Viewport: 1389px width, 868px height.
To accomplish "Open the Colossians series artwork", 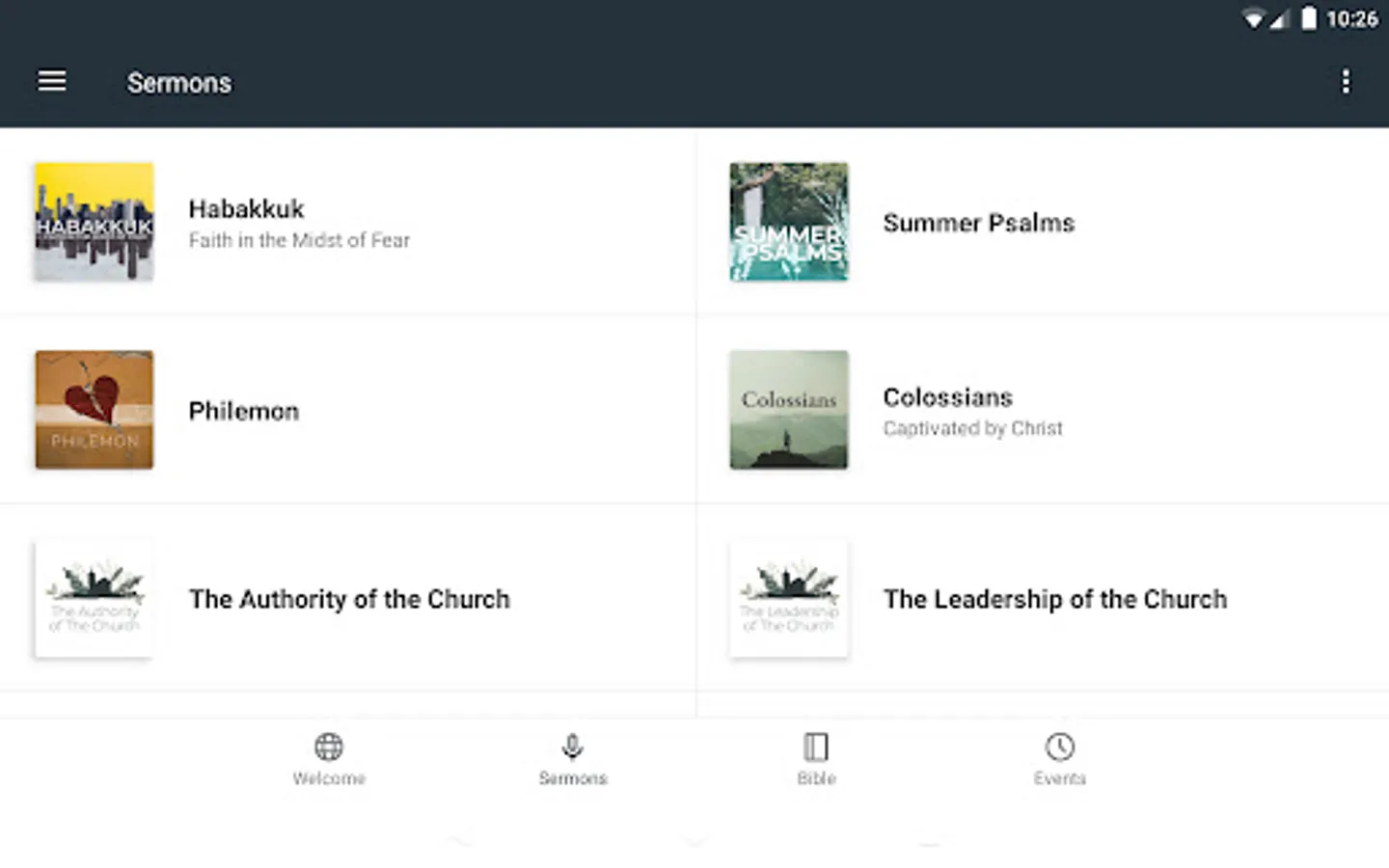I will click(x=789, y=410).
